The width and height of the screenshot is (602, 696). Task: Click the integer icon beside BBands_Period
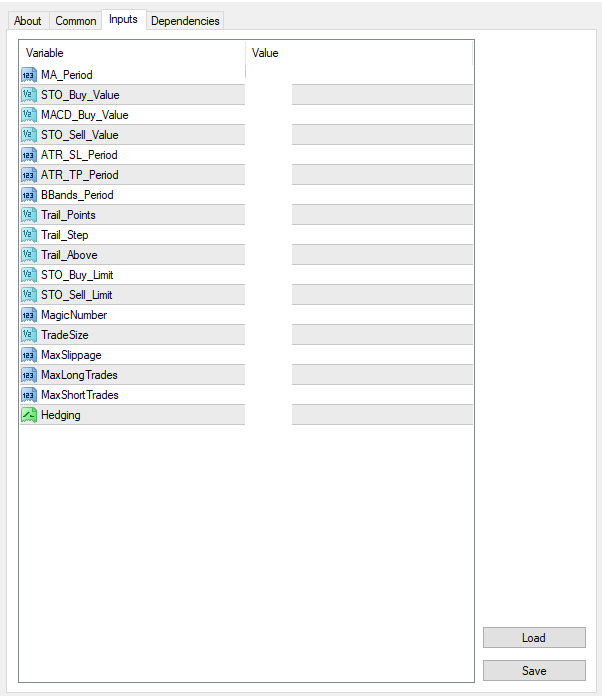click(x=29, y=195)
